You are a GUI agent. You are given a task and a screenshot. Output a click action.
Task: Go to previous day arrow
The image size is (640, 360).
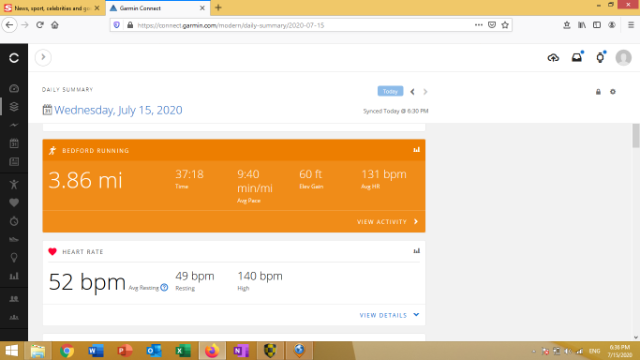(412, 92)
